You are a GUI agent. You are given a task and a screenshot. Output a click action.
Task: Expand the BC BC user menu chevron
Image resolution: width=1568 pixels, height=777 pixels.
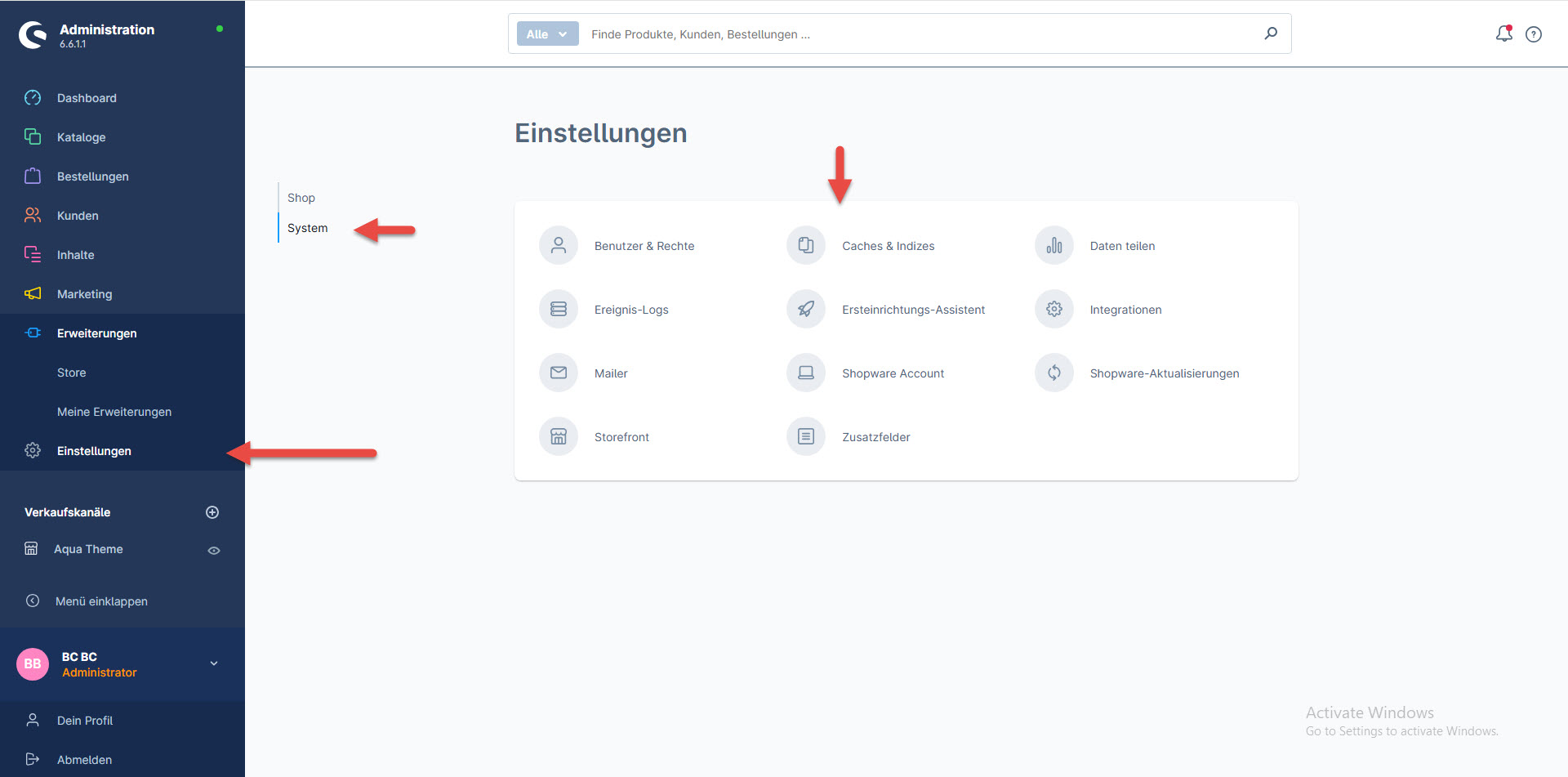214,663
